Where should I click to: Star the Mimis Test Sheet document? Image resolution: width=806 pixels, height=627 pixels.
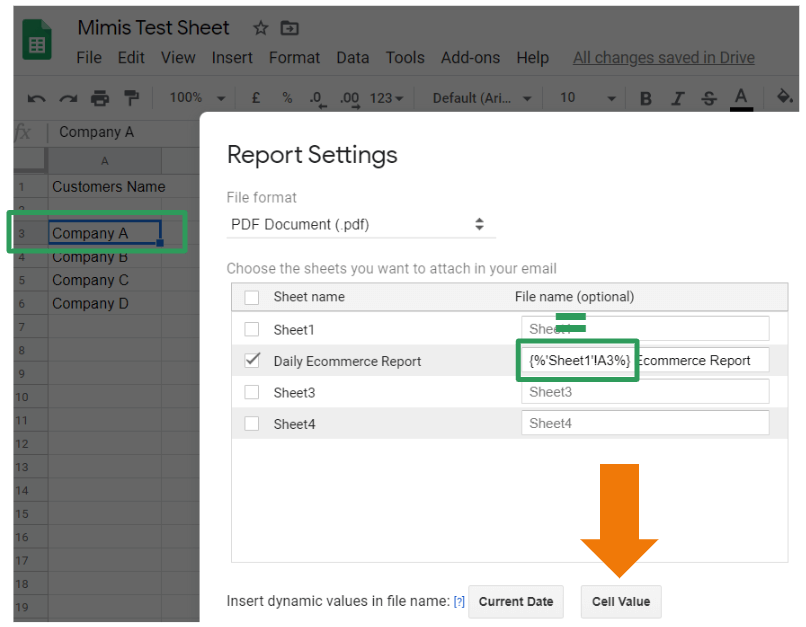[260, 28]
